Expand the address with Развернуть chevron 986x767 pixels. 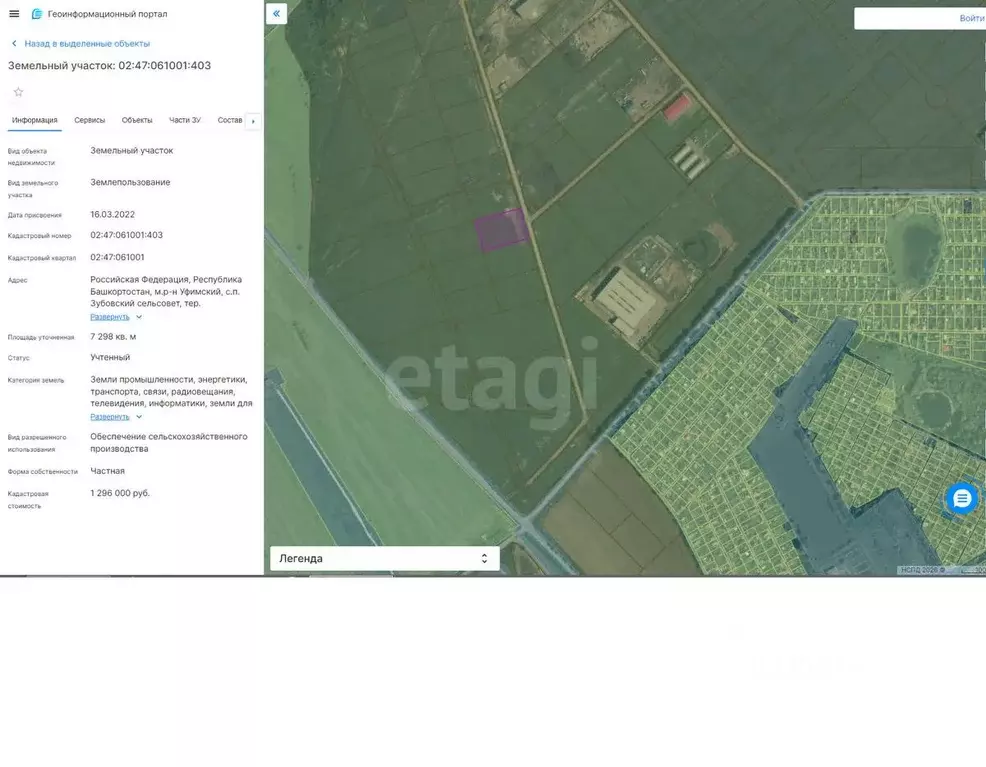pyautogui.click(x=139, y=317)
